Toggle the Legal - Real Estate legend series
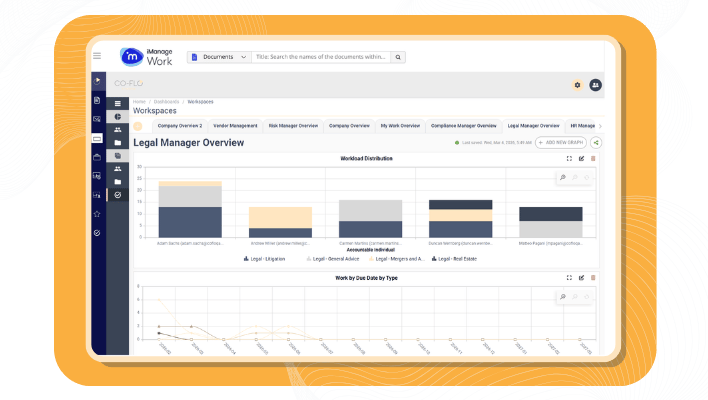The height and width of the screenshot is (400, 708). click(454, 259)
